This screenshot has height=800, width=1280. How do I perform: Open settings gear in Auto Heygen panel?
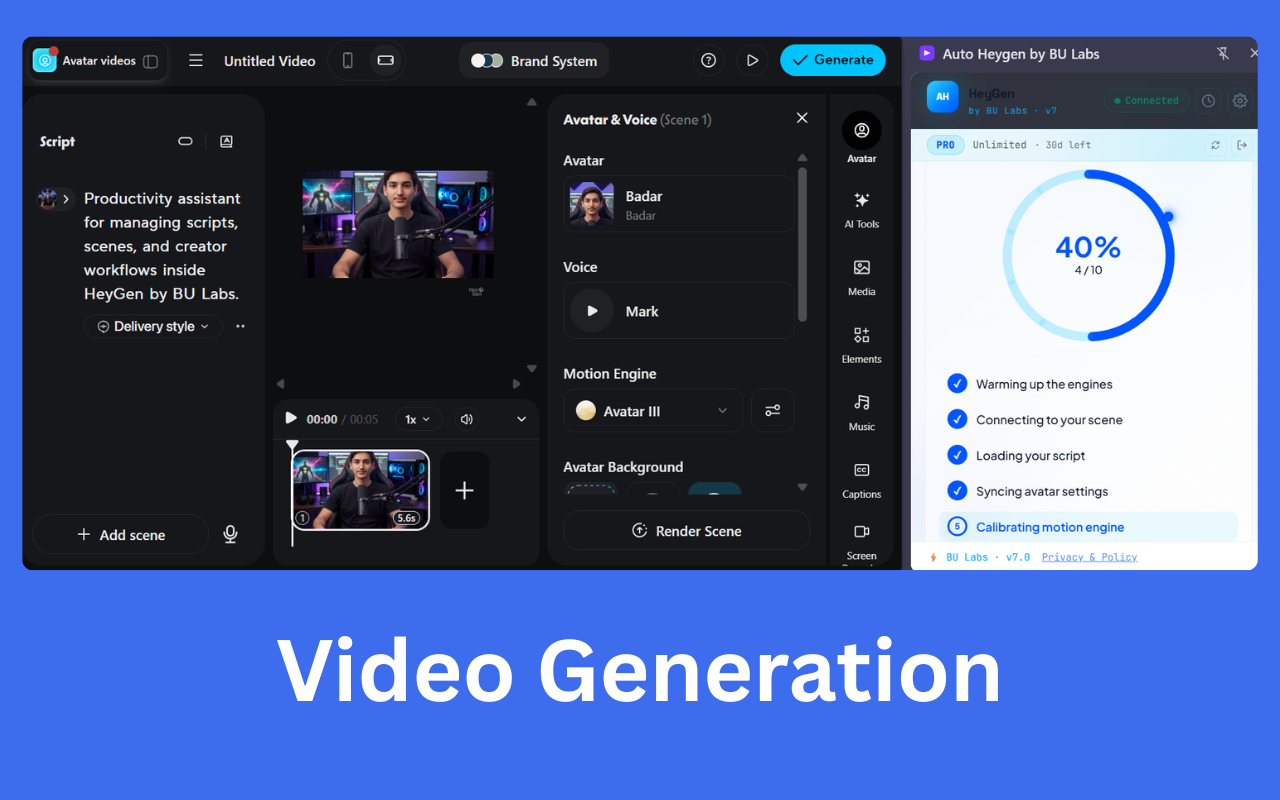click(1240, 100)
